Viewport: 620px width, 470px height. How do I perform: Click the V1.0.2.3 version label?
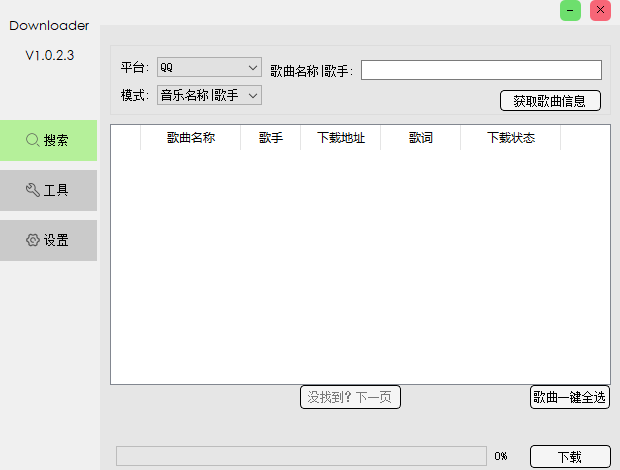49,55
